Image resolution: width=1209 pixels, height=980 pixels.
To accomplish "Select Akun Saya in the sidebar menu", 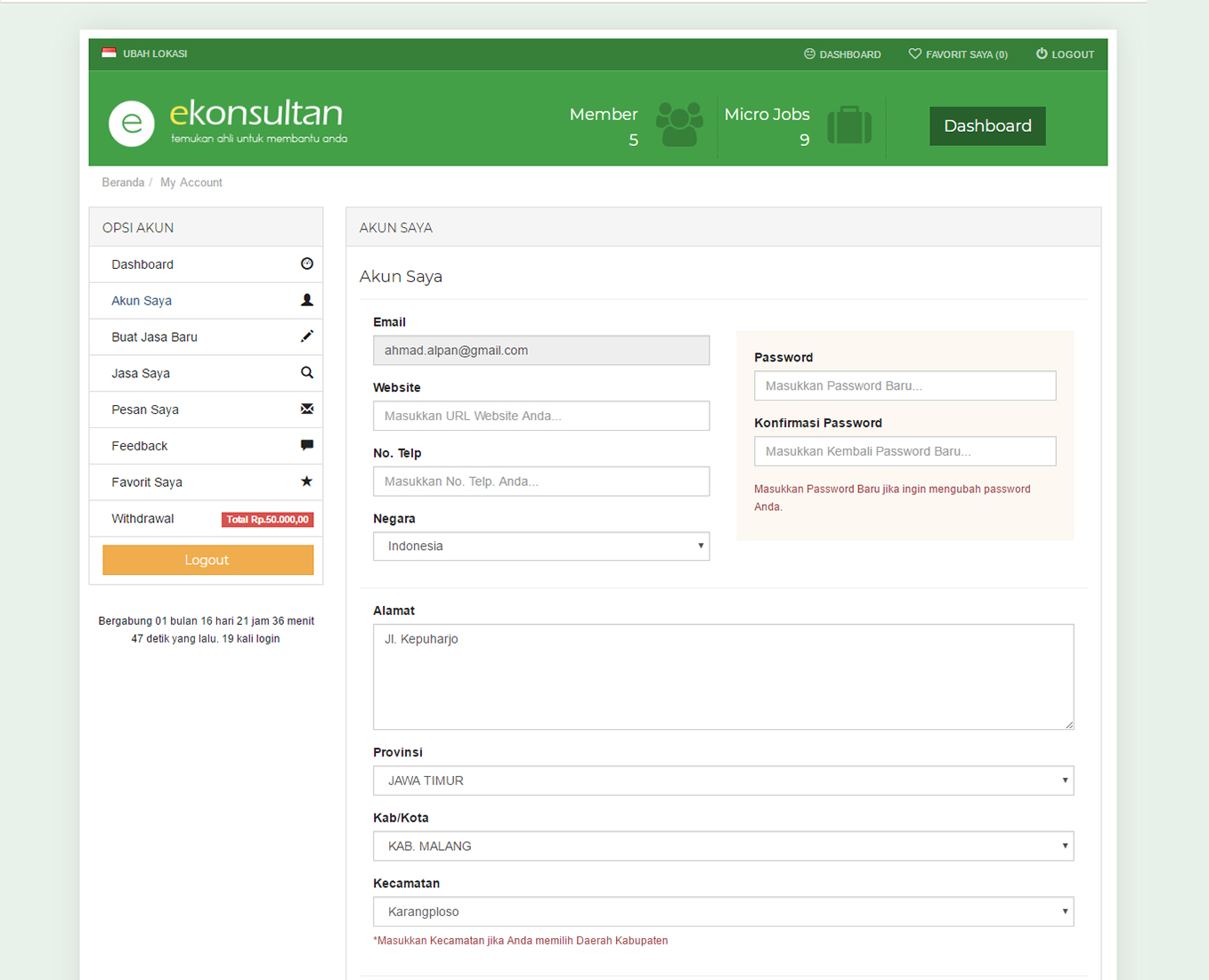I will point(142,301).
